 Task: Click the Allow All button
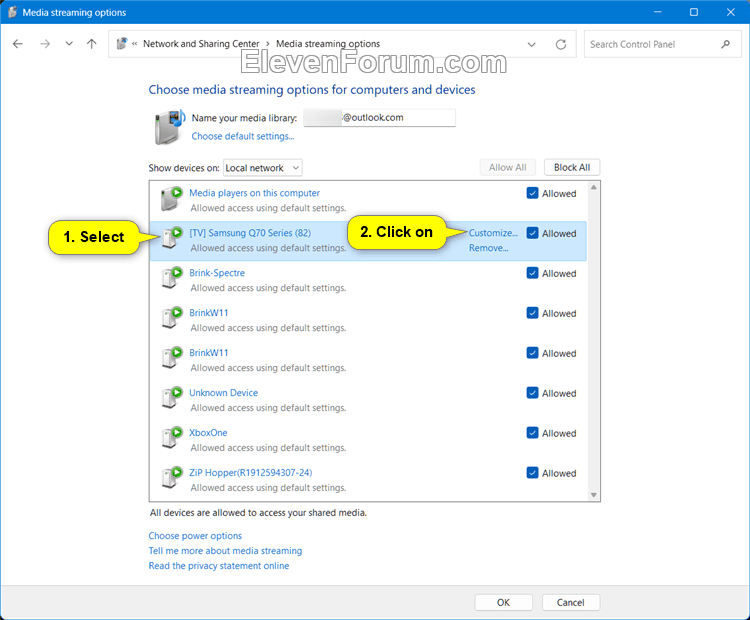click(507, 167)
